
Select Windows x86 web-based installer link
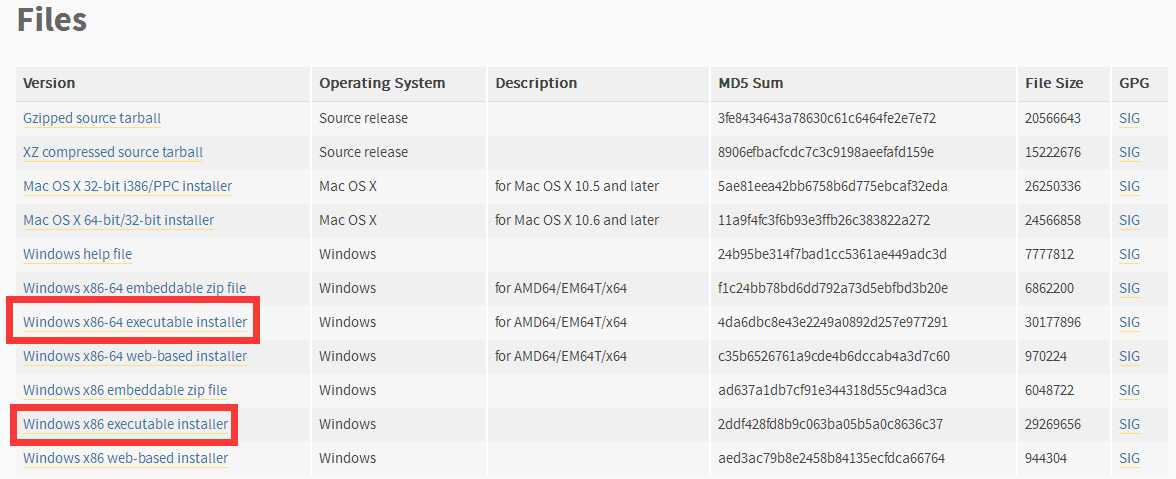pos(125,458)
